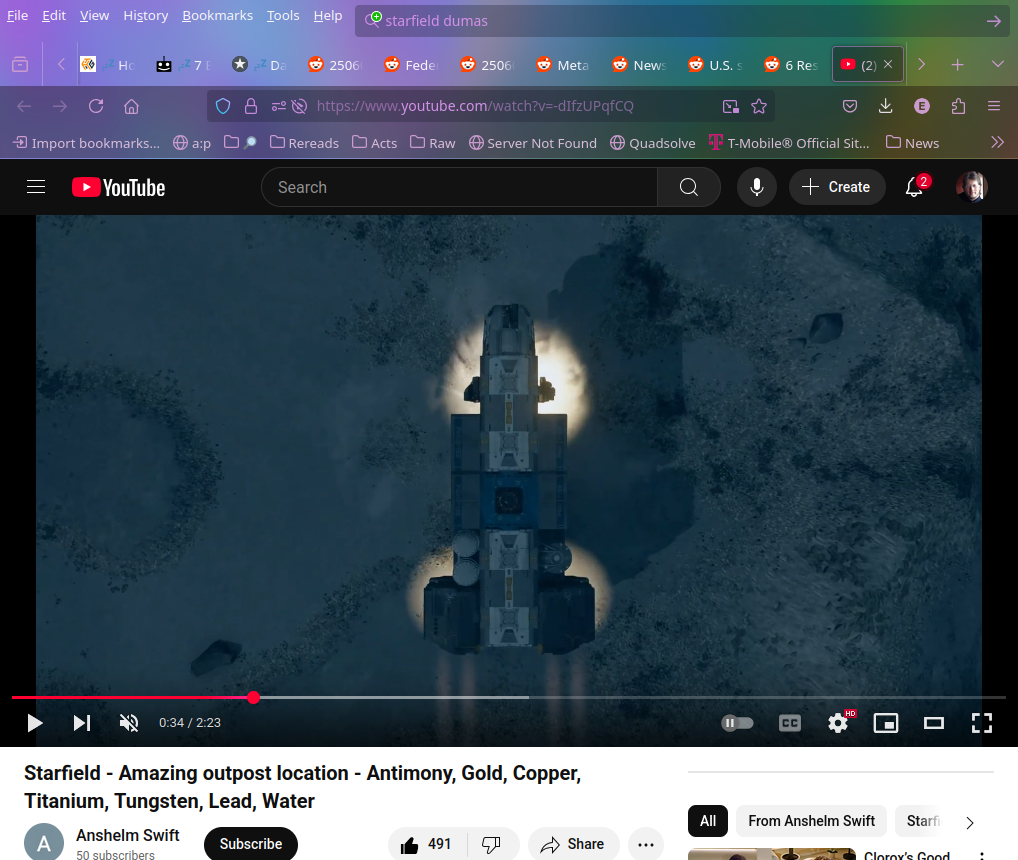Open the YouTube hamburger guide menu
Viewport: 1018px width, 860px height.
coord(36,187)
